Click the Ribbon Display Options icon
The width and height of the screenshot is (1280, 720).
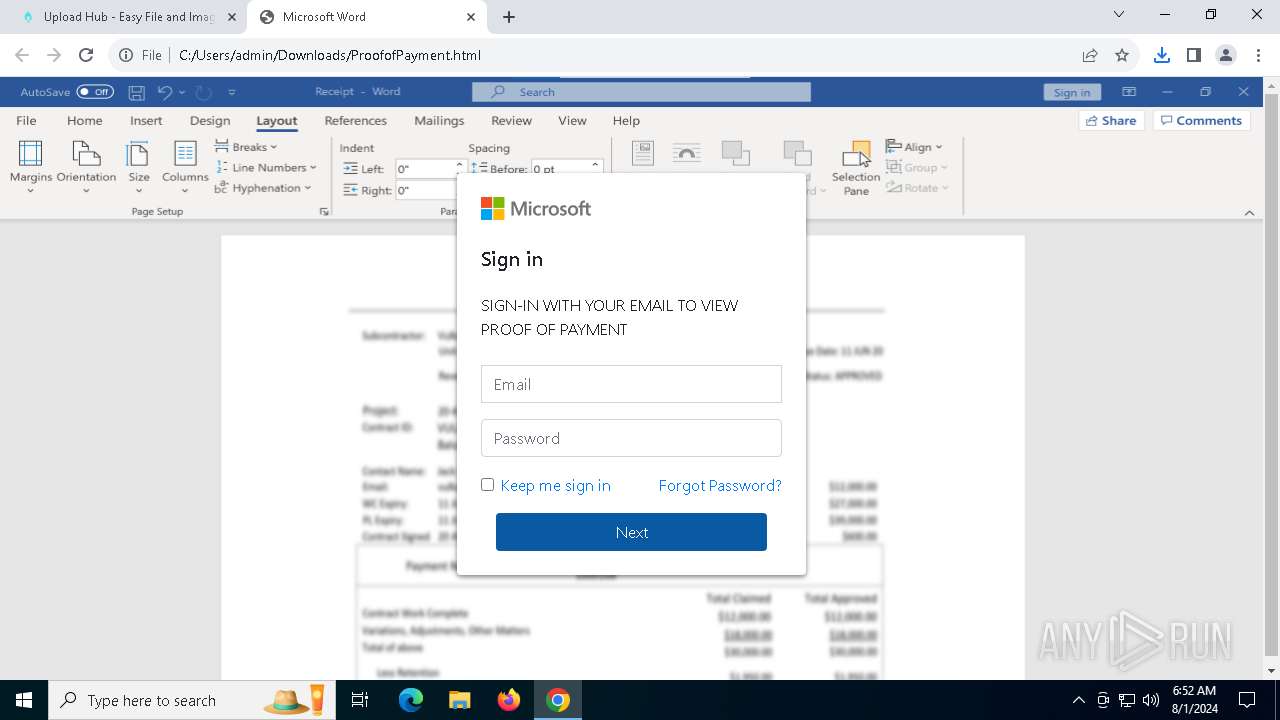[1129, 92]
